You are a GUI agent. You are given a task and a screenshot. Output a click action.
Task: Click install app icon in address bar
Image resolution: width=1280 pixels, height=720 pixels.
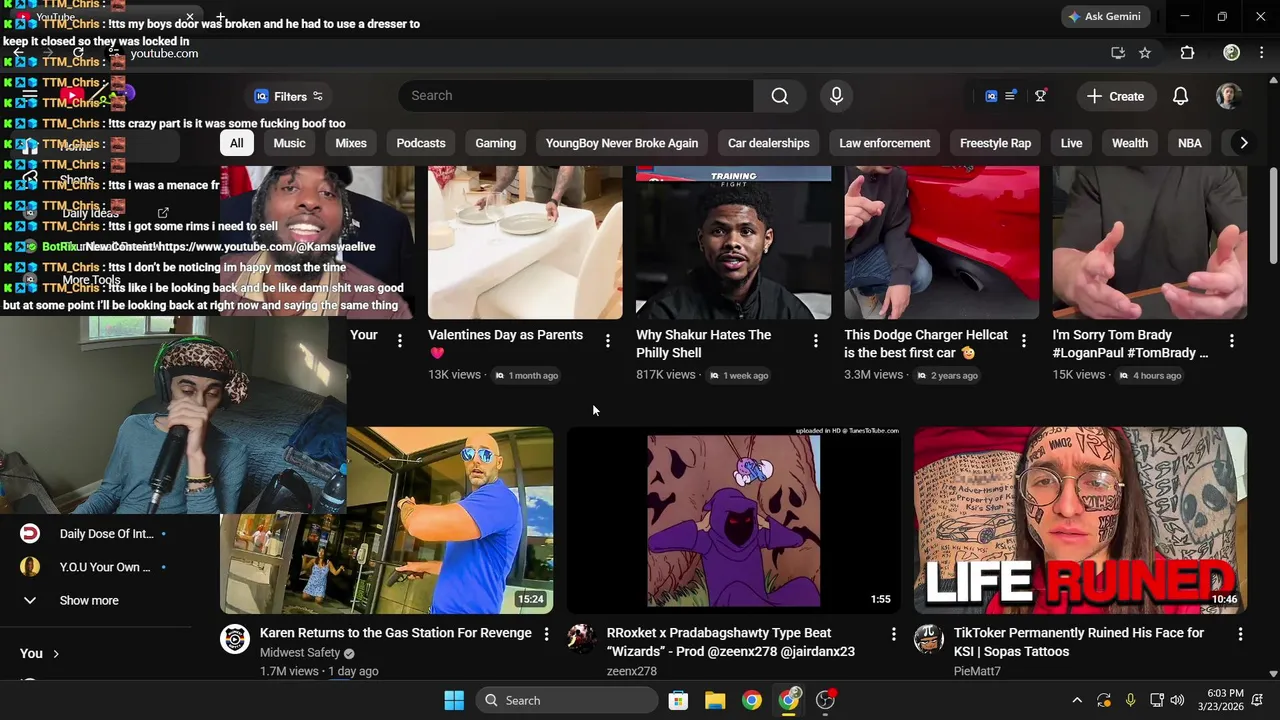coord(1118,53)
